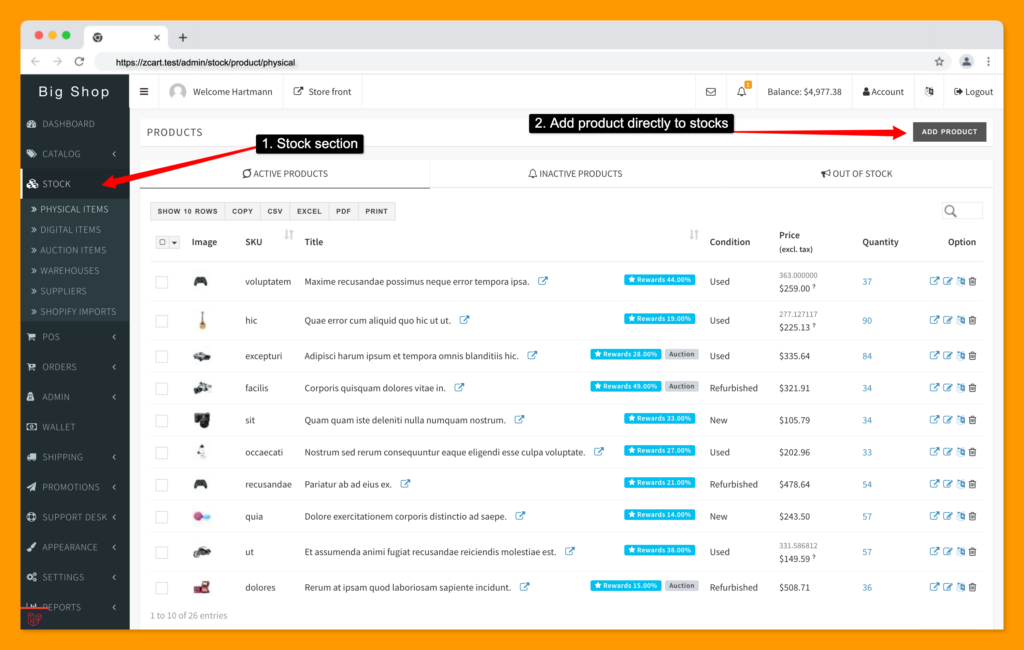1024x650 pixels.
Task: Export the product list using the Excel button
Action: tap(308, 211)
